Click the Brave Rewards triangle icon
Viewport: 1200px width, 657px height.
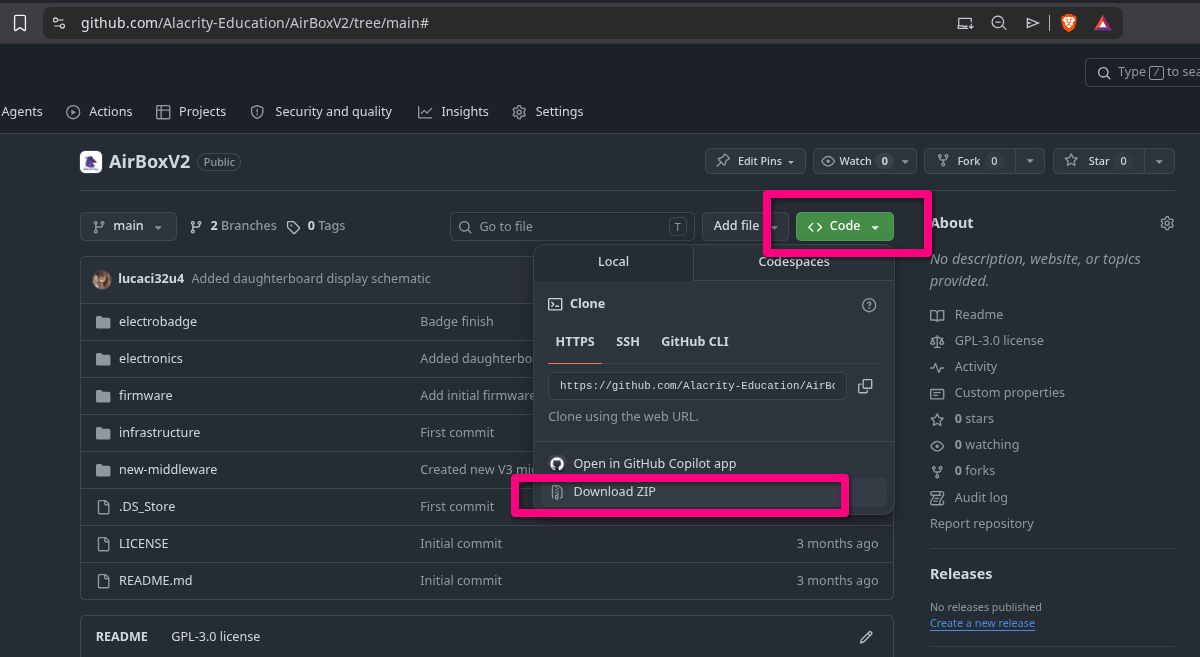1102,23
